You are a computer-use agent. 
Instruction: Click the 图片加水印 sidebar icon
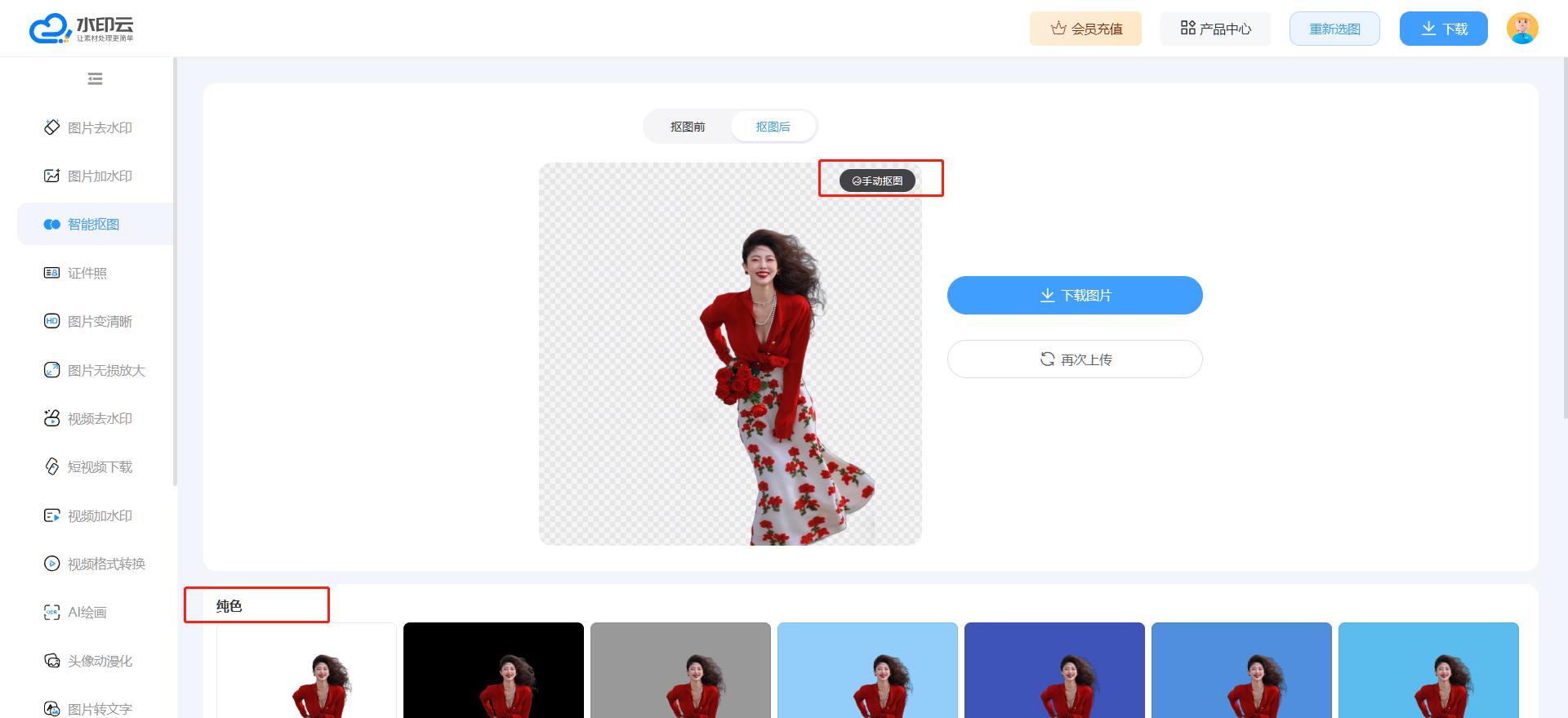52,176
